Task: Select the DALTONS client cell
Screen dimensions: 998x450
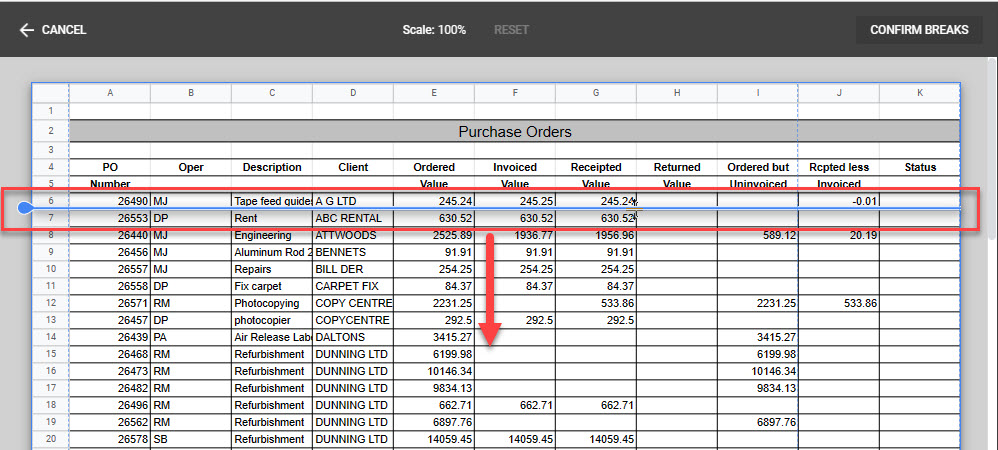Action: click(x=352, y=338)
